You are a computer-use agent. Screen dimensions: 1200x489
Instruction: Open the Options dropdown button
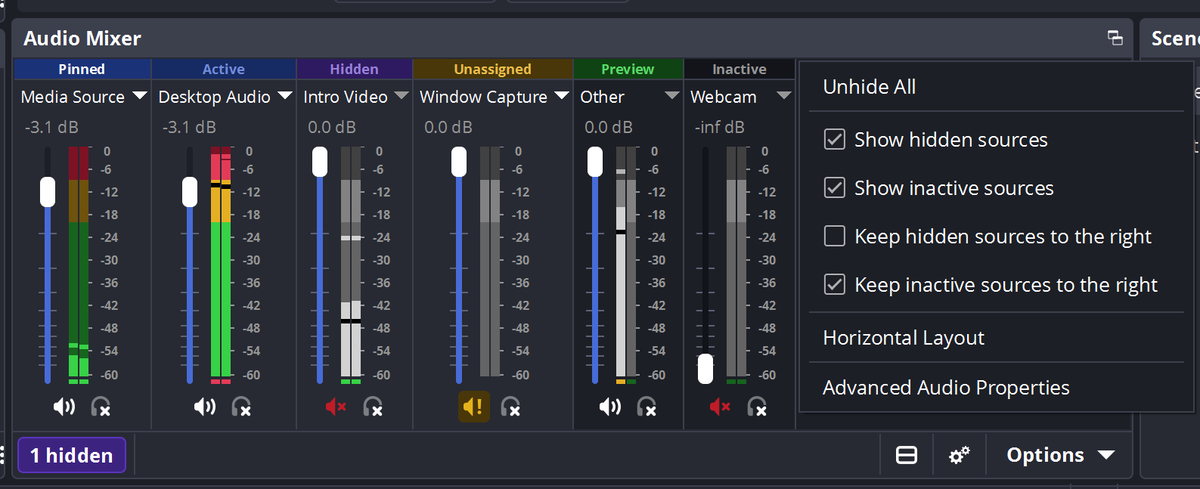[1059, 455]
